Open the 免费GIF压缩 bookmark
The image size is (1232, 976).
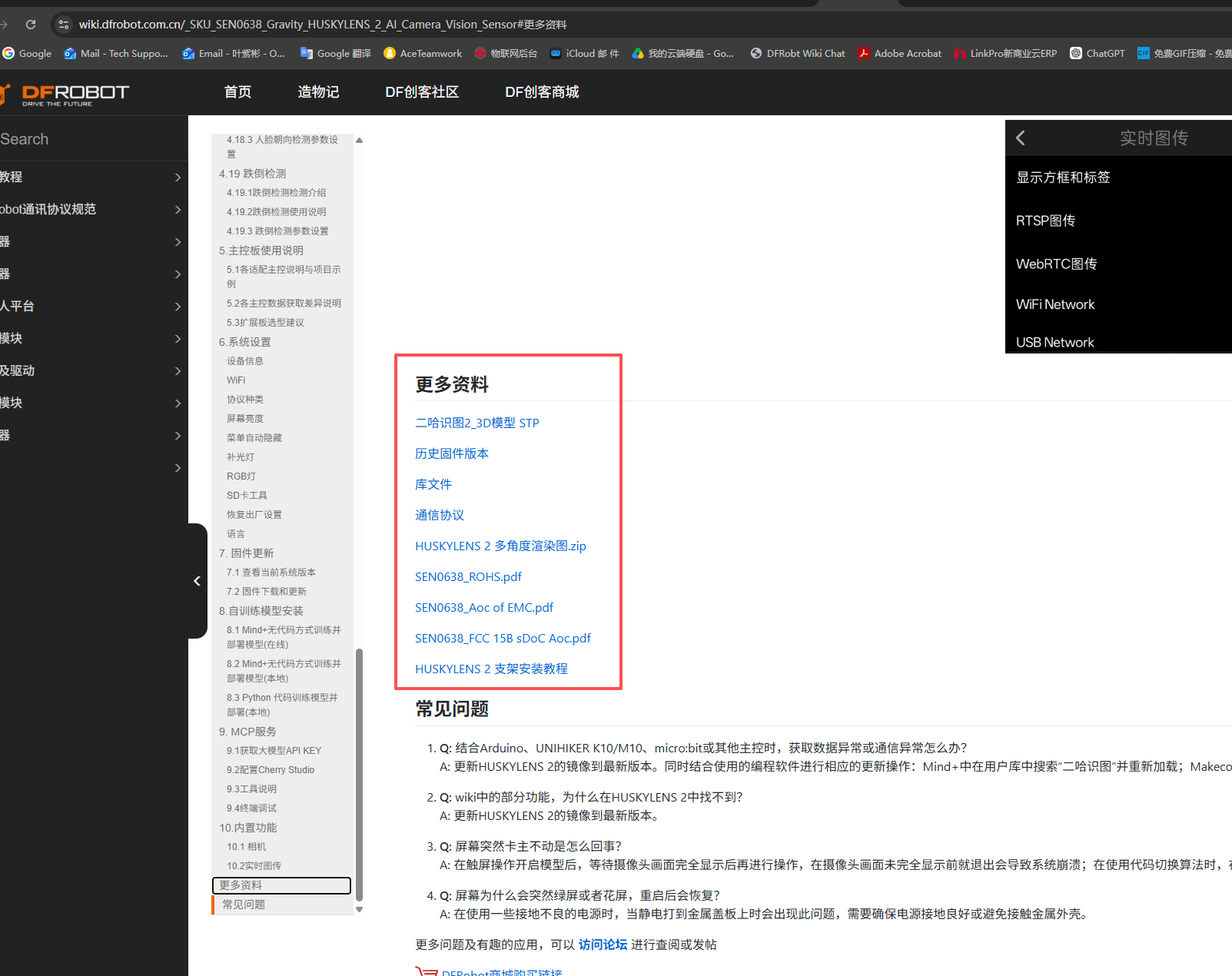point(1184,53)
